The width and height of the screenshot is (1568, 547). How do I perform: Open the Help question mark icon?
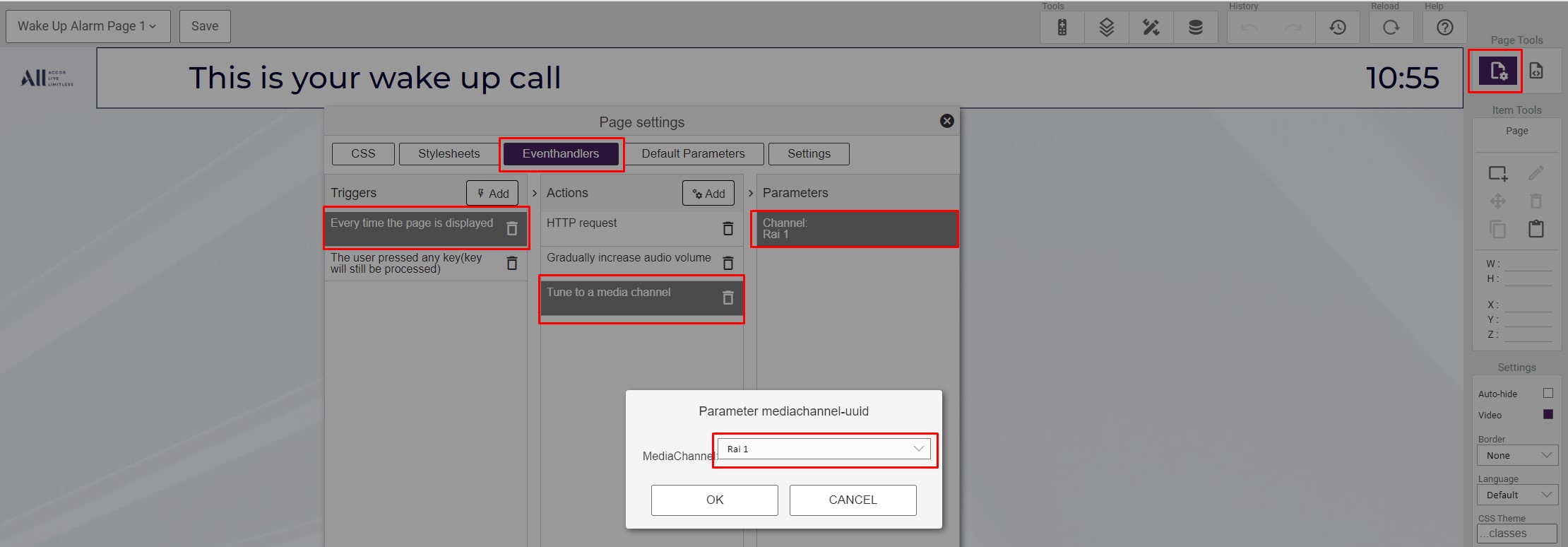[1445, 28]
